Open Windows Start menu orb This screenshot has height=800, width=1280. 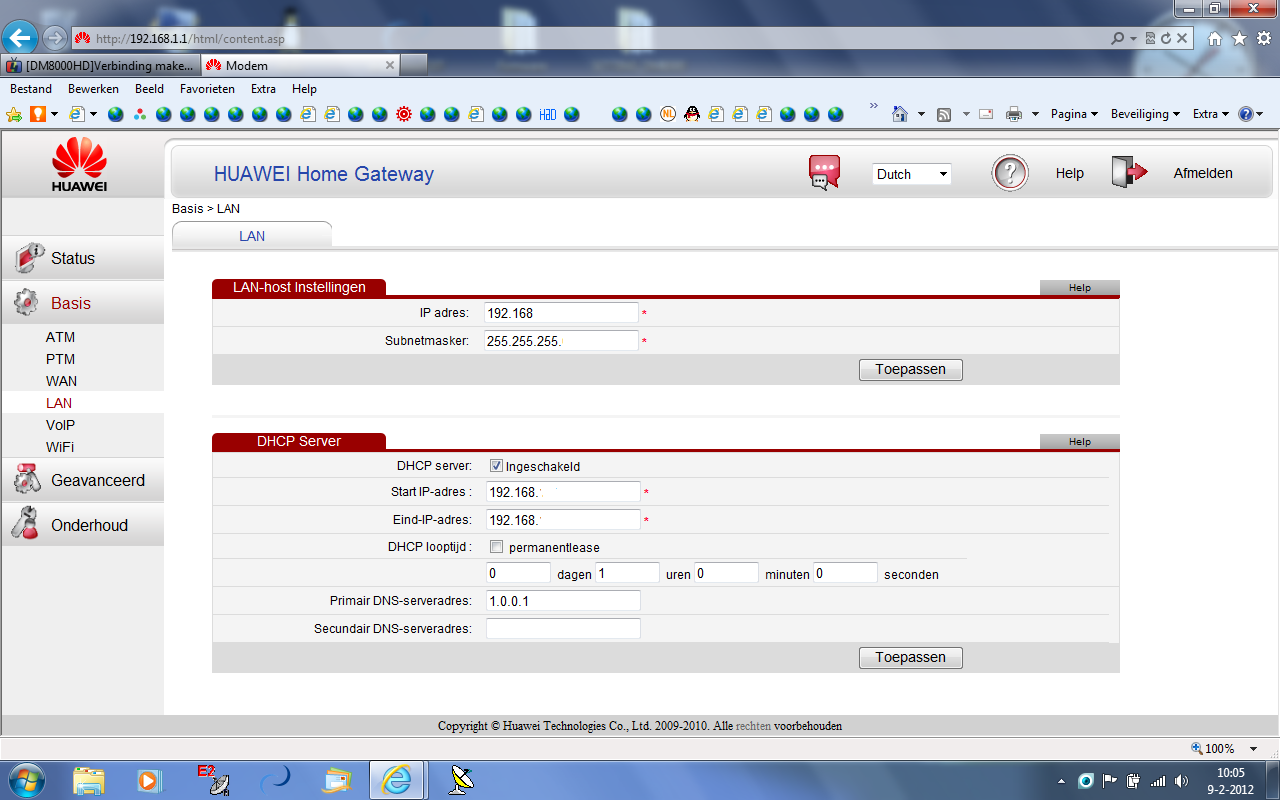pos(25,779)
